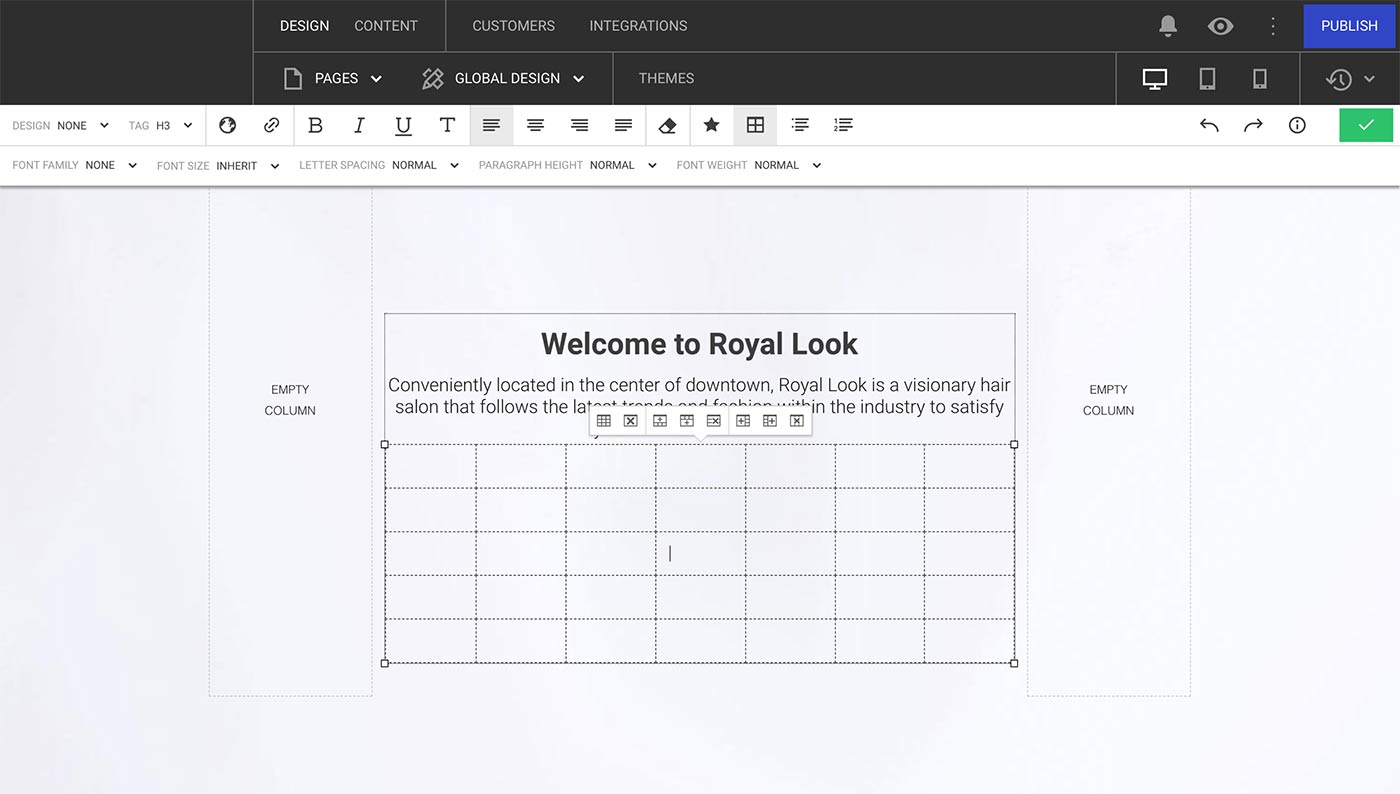This screenshot has width=1400, height=794.
Task: Switch to tablet view
Action: (x=1207, y=78)
